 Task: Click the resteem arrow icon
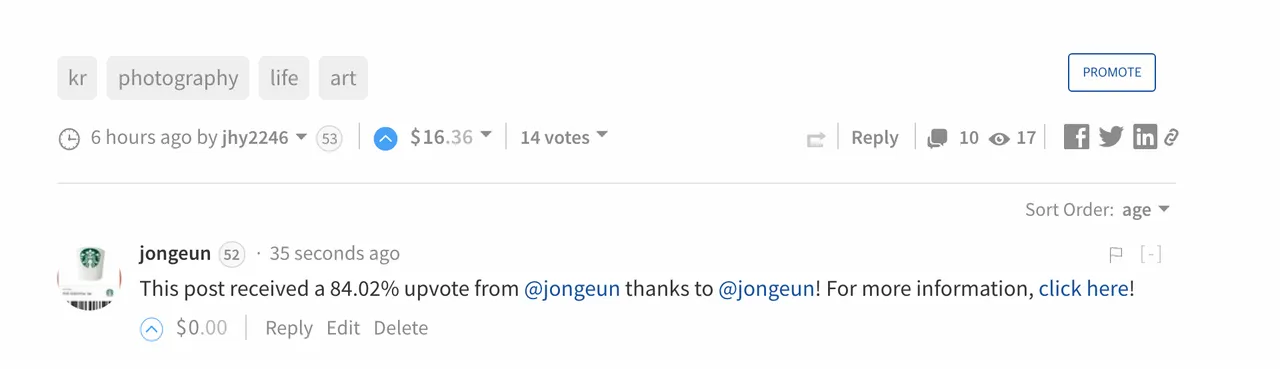(816, 140)
